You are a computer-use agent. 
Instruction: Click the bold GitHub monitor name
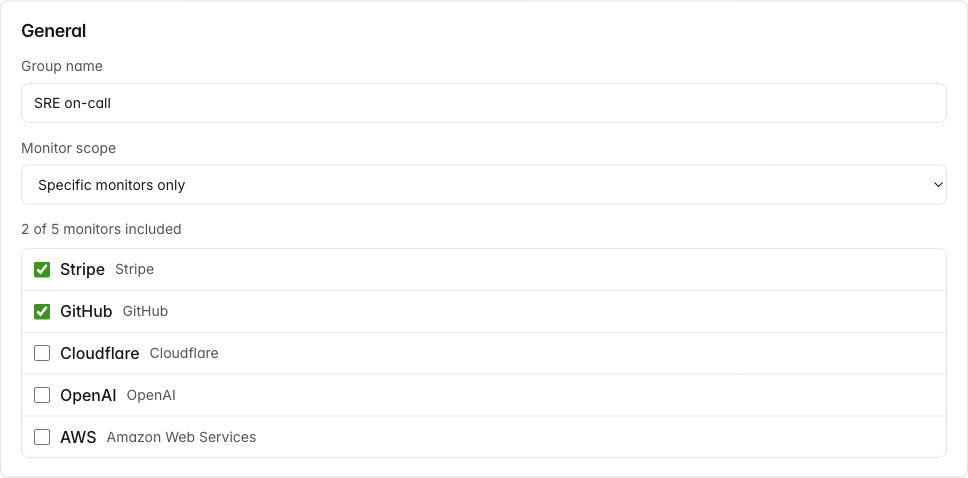pos(86,312)
